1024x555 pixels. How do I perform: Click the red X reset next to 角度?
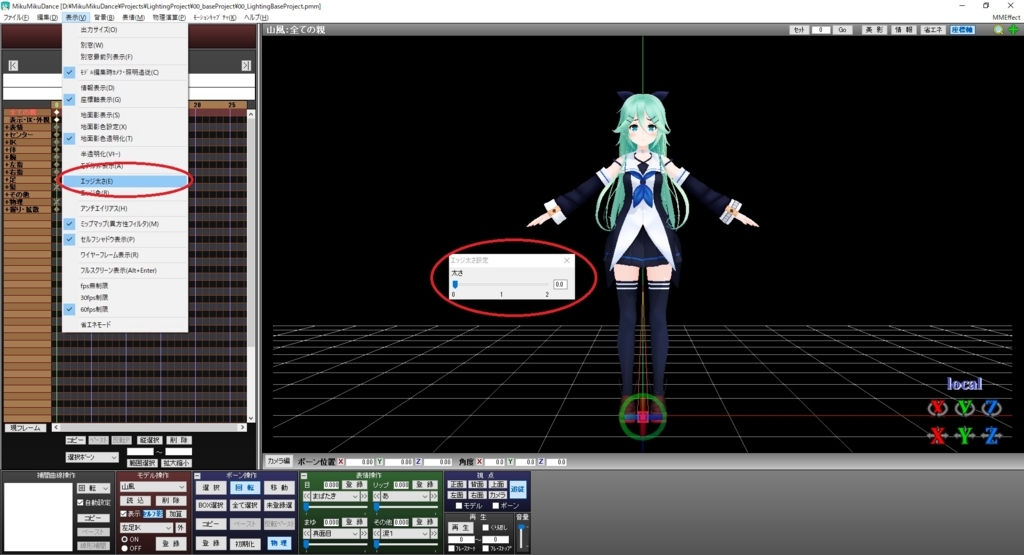click(479, 462)
